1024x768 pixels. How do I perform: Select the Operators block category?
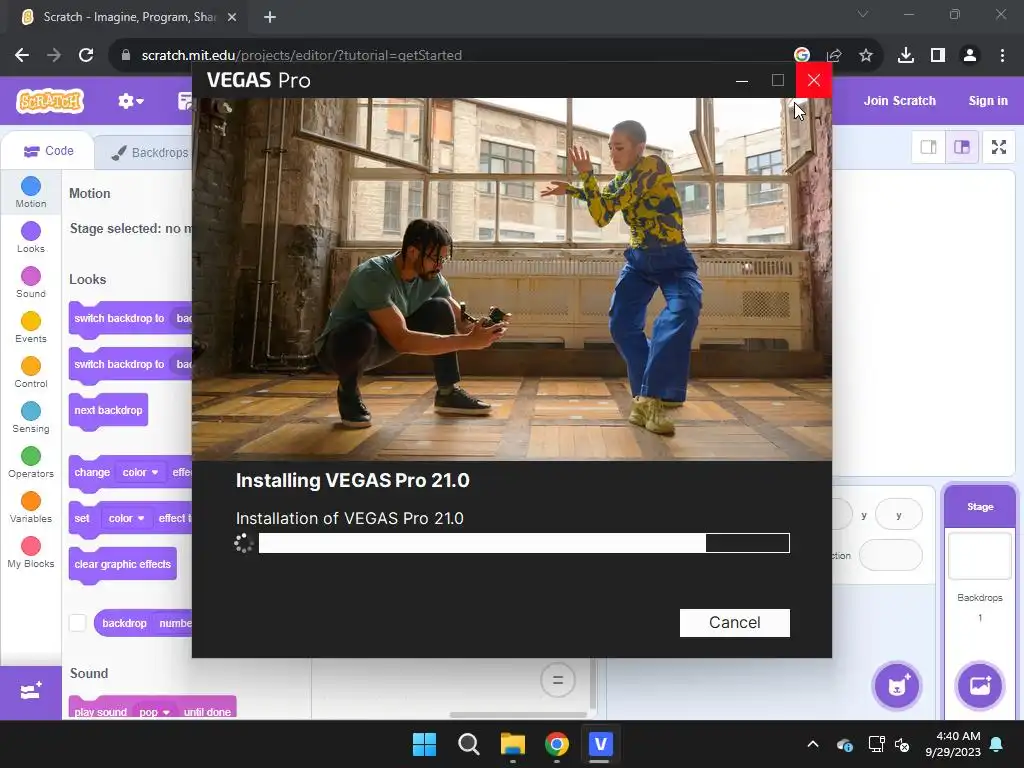coord(31,462)
